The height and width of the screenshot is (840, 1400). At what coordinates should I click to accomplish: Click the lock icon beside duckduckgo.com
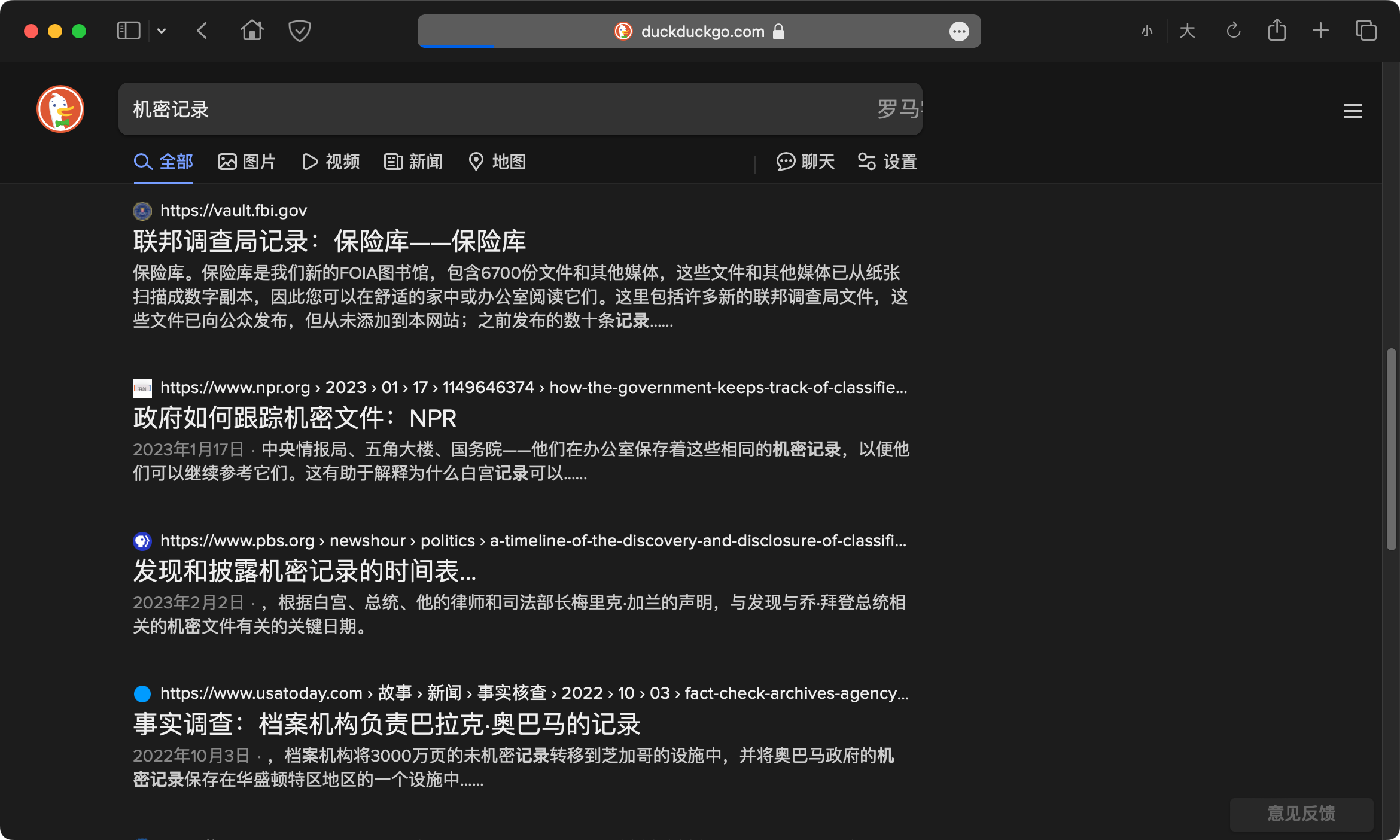pos(778,31)
